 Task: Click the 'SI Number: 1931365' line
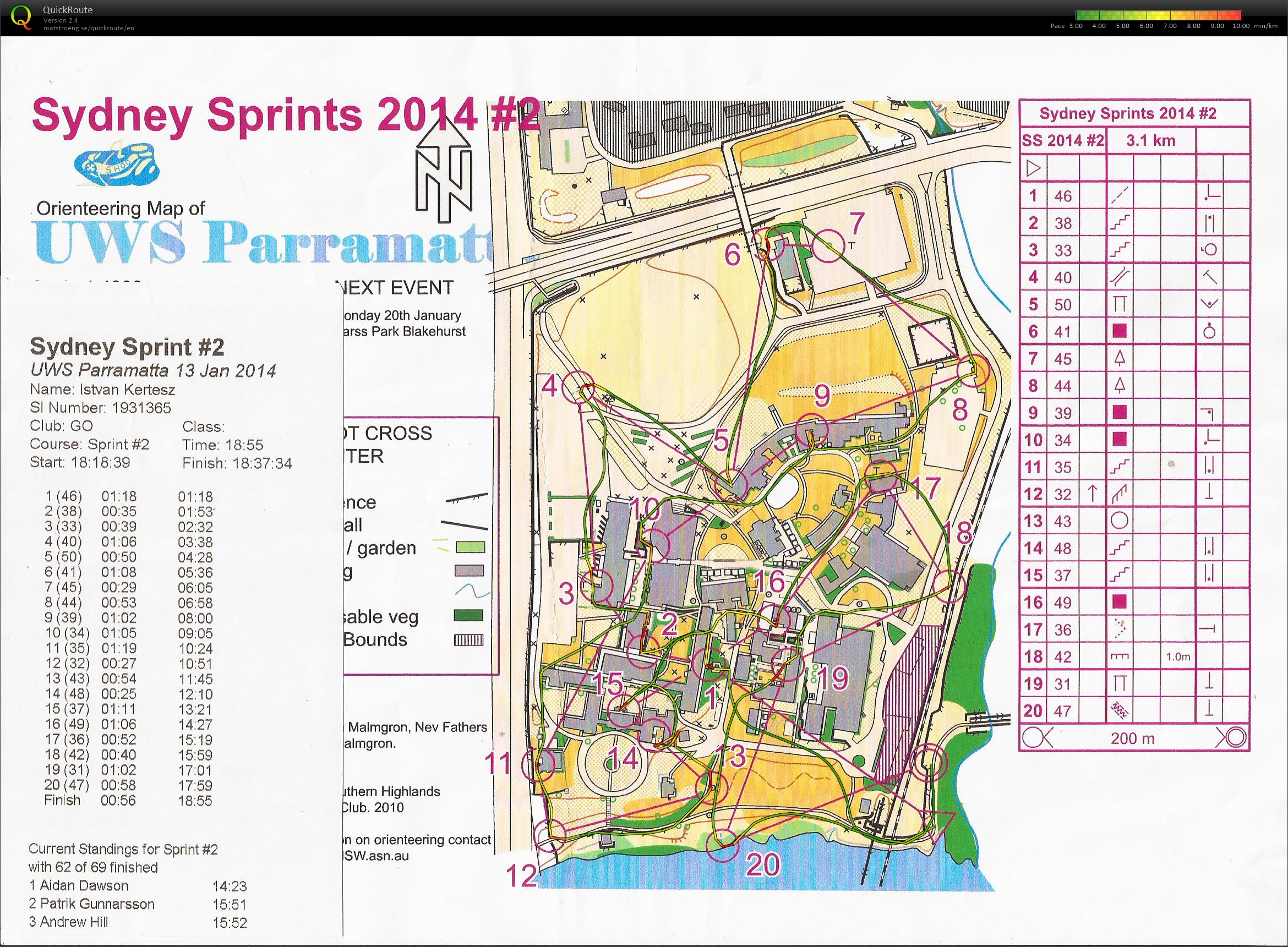pyautogui.click(x=100, y=408)
